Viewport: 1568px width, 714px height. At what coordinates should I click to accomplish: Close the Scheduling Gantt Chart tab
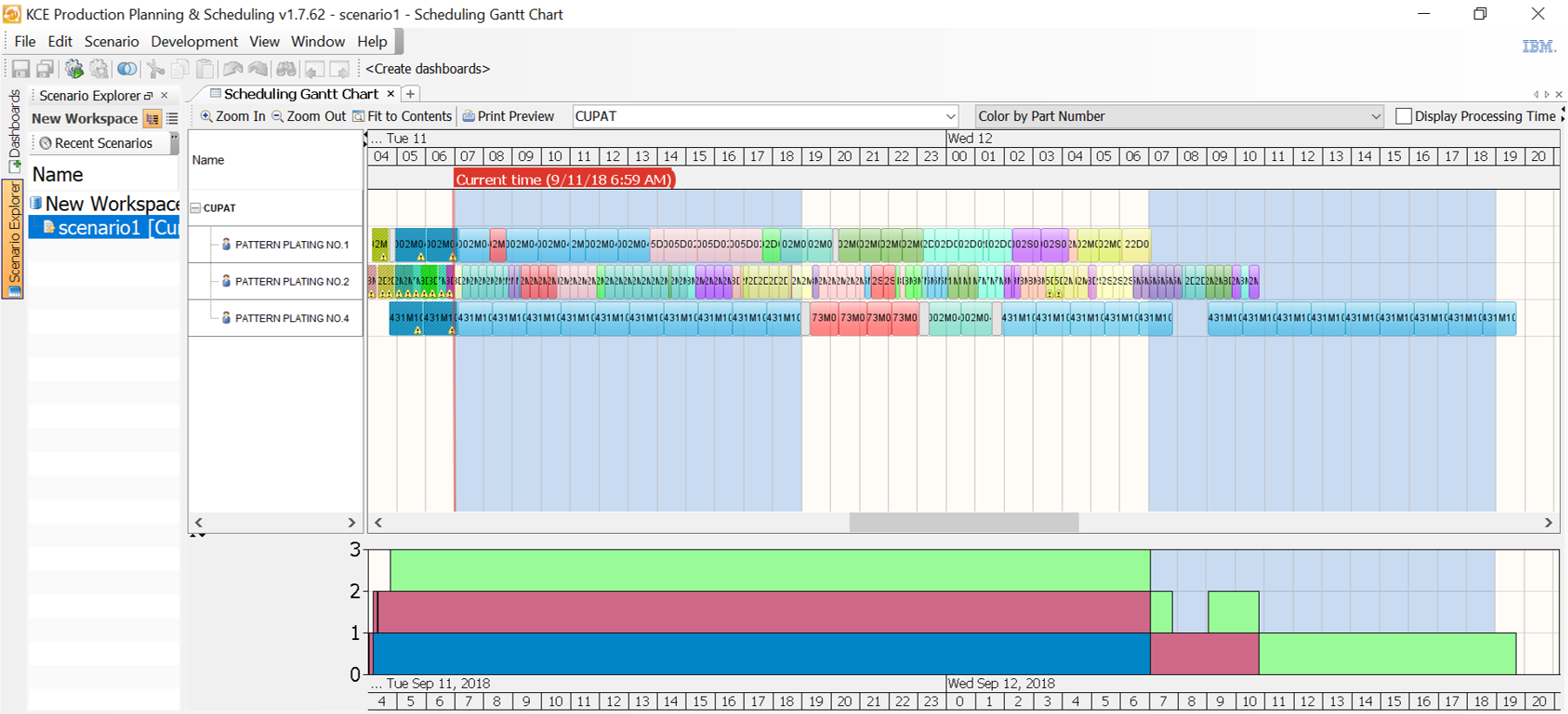pyautogui.click(x=391, y=93)
